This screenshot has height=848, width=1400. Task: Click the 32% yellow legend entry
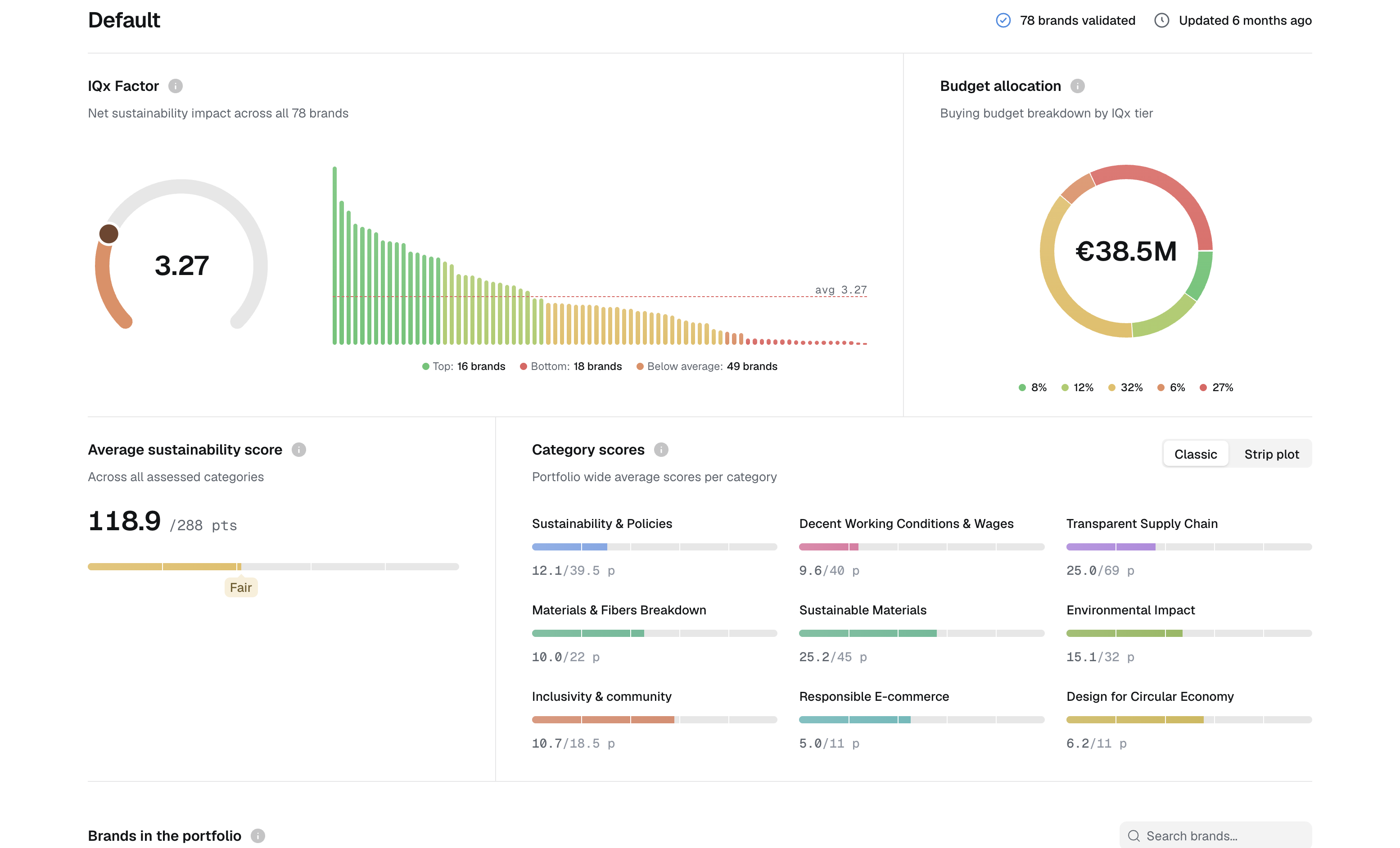pos(1125,388)
